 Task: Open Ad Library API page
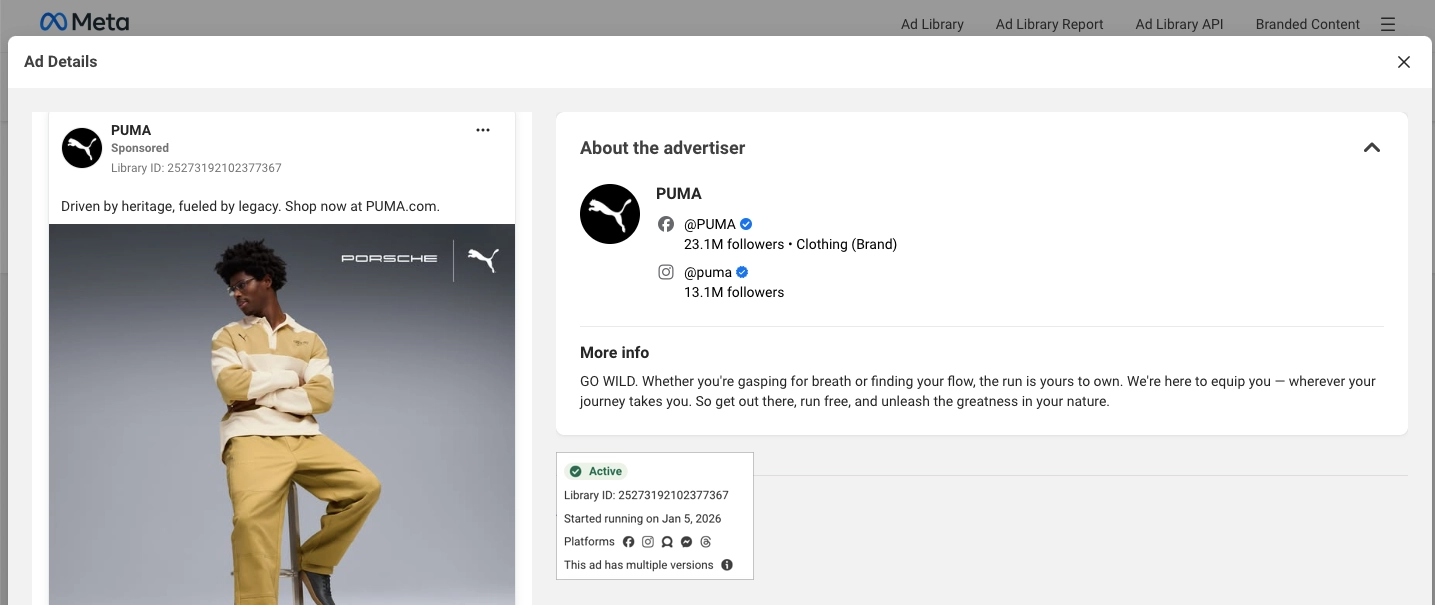[x=1179, y=24]
